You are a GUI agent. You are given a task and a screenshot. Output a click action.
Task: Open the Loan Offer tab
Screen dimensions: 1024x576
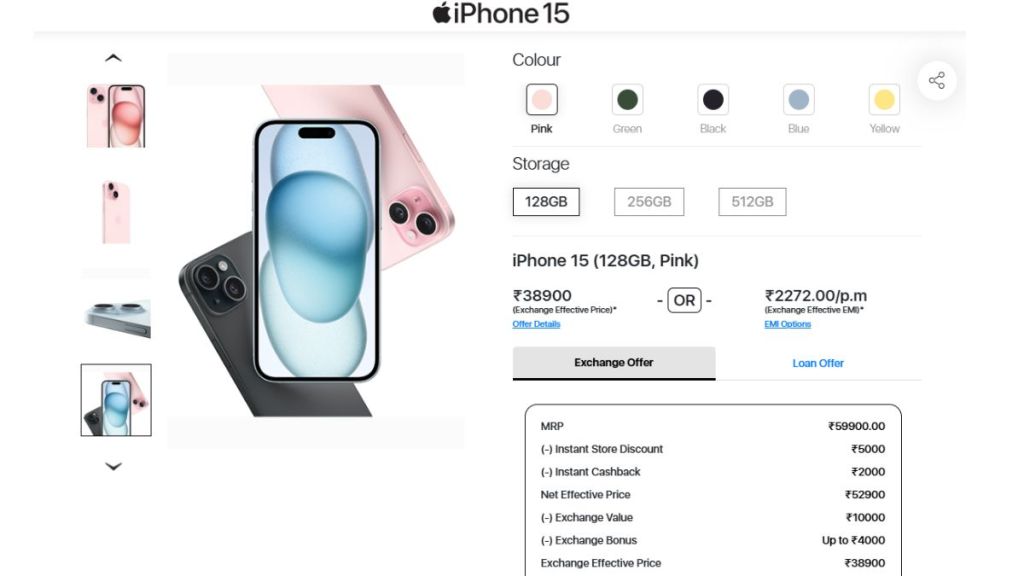click(818, 363)
